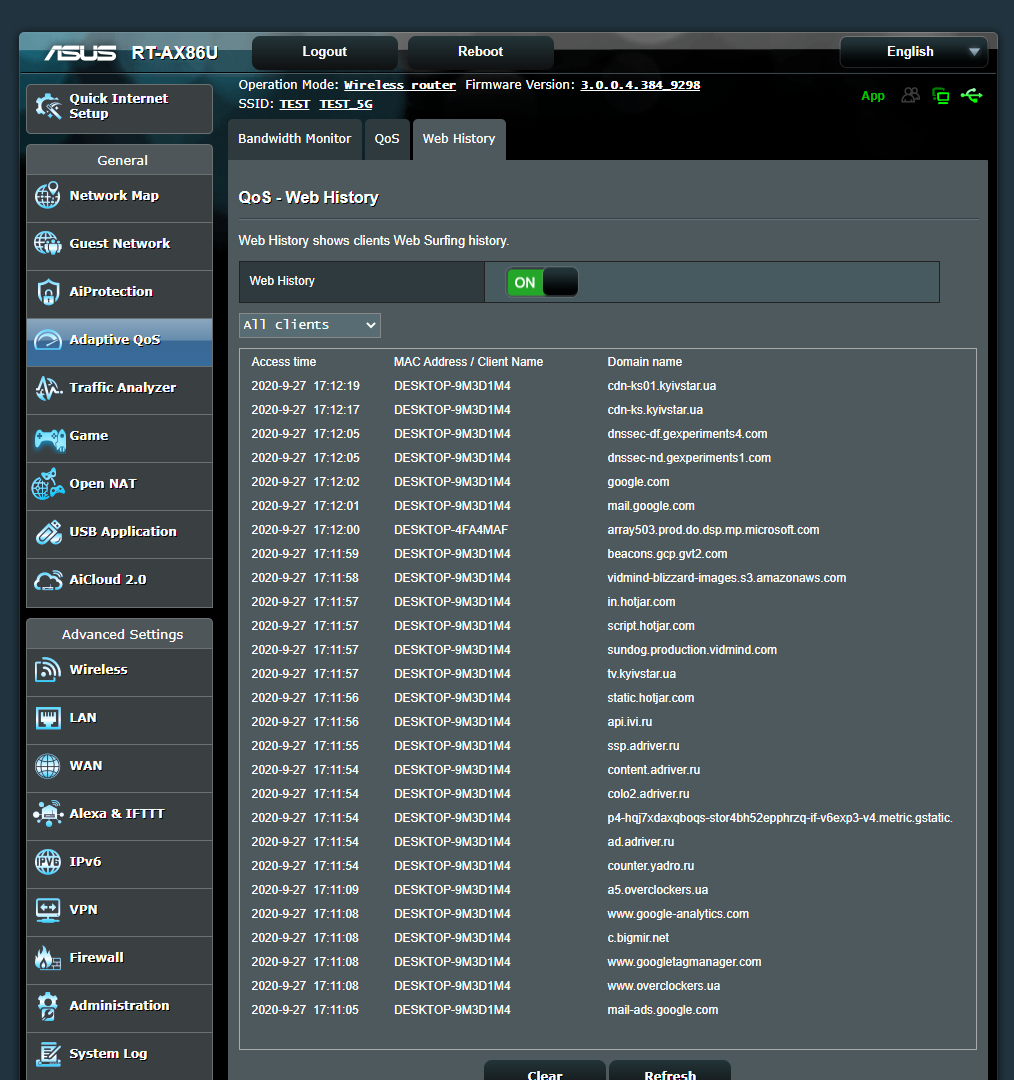The width and height of the screenshot is (1014, 1080).
Task: Click the client list icon near App
Action: (x=910, y=95)
